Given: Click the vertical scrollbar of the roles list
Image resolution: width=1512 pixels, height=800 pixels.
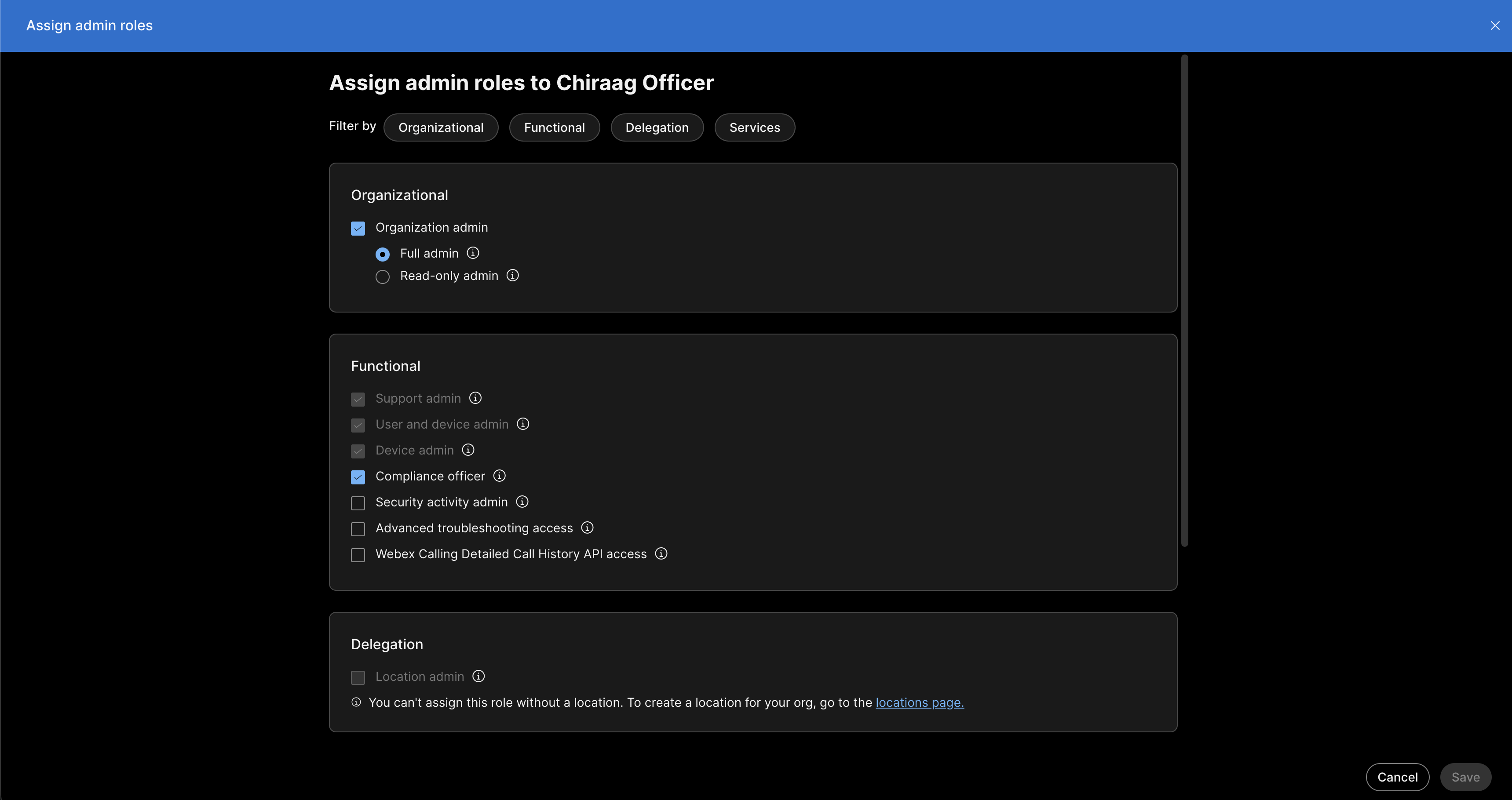Looking at the screenshot, I should (x=1184, y=300).
